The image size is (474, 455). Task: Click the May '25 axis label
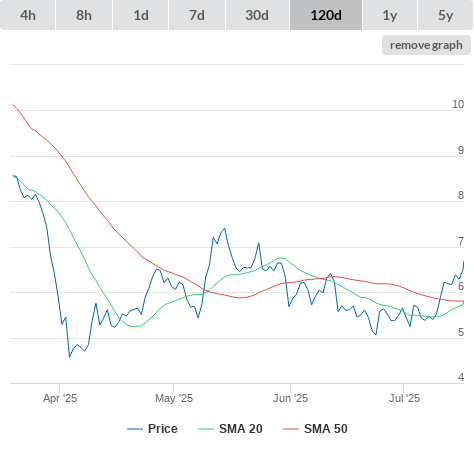click(x=174, y=398)
